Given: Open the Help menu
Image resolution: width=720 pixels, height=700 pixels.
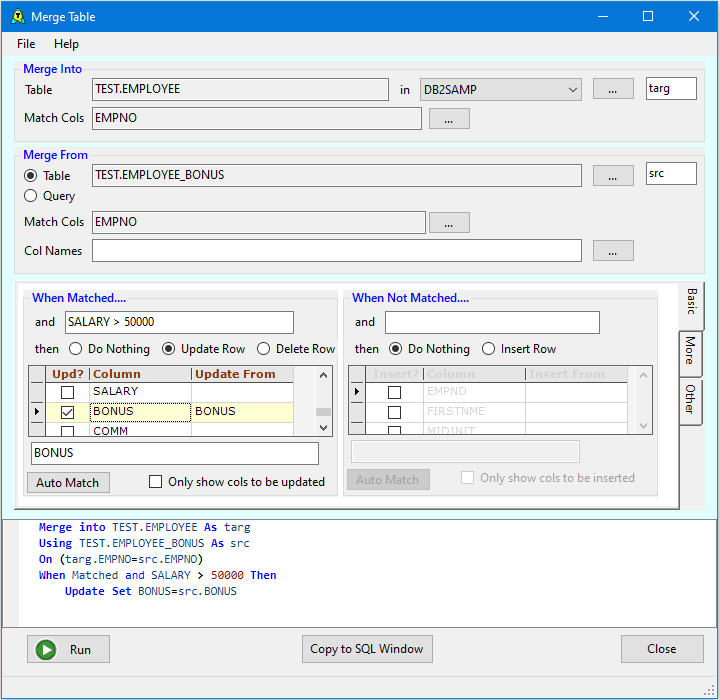Looking at the screenshot, I should coord(66,44).
